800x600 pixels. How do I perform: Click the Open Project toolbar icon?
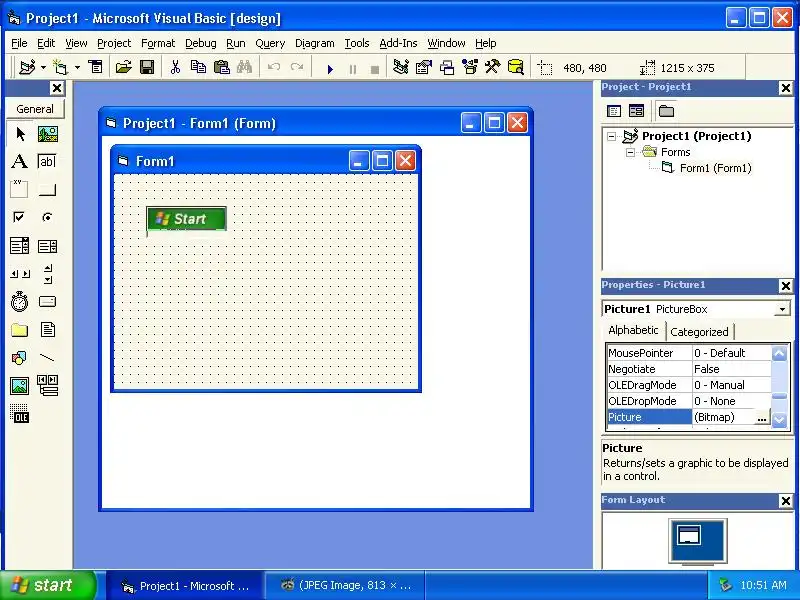pos(123,67)
